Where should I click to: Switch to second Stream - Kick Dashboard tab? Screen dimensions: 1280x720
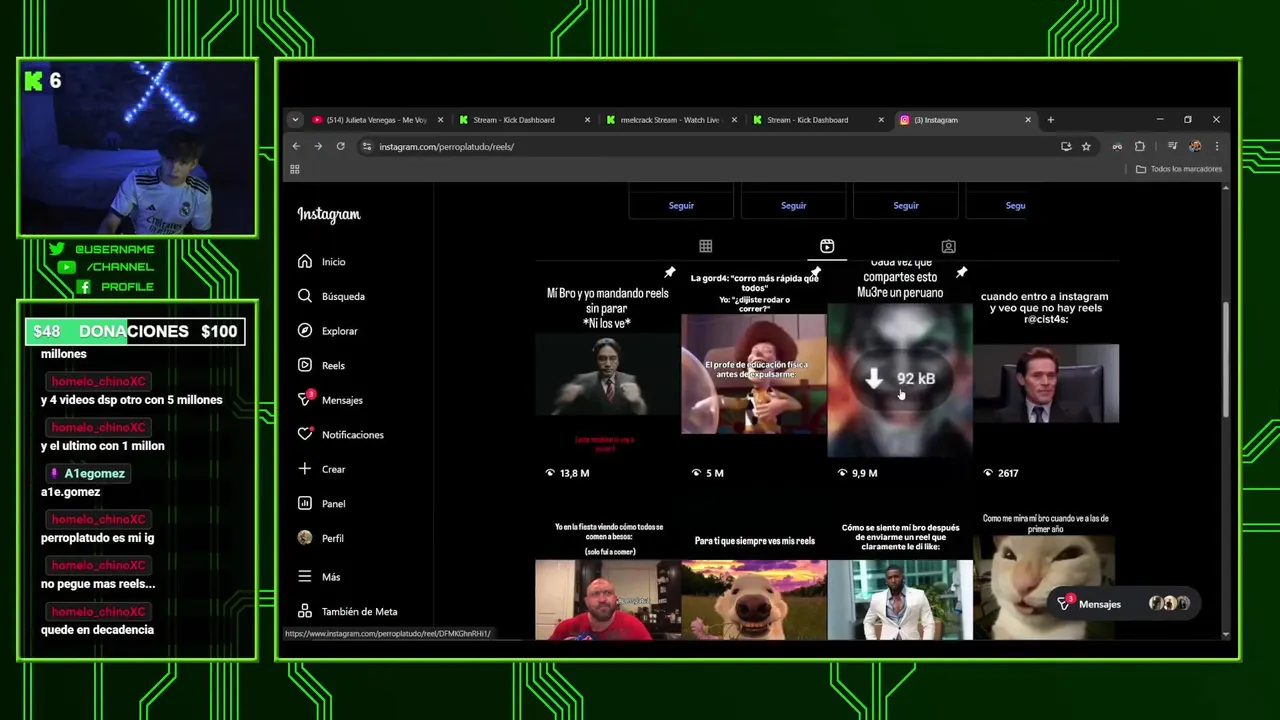(x=817, y=120)
